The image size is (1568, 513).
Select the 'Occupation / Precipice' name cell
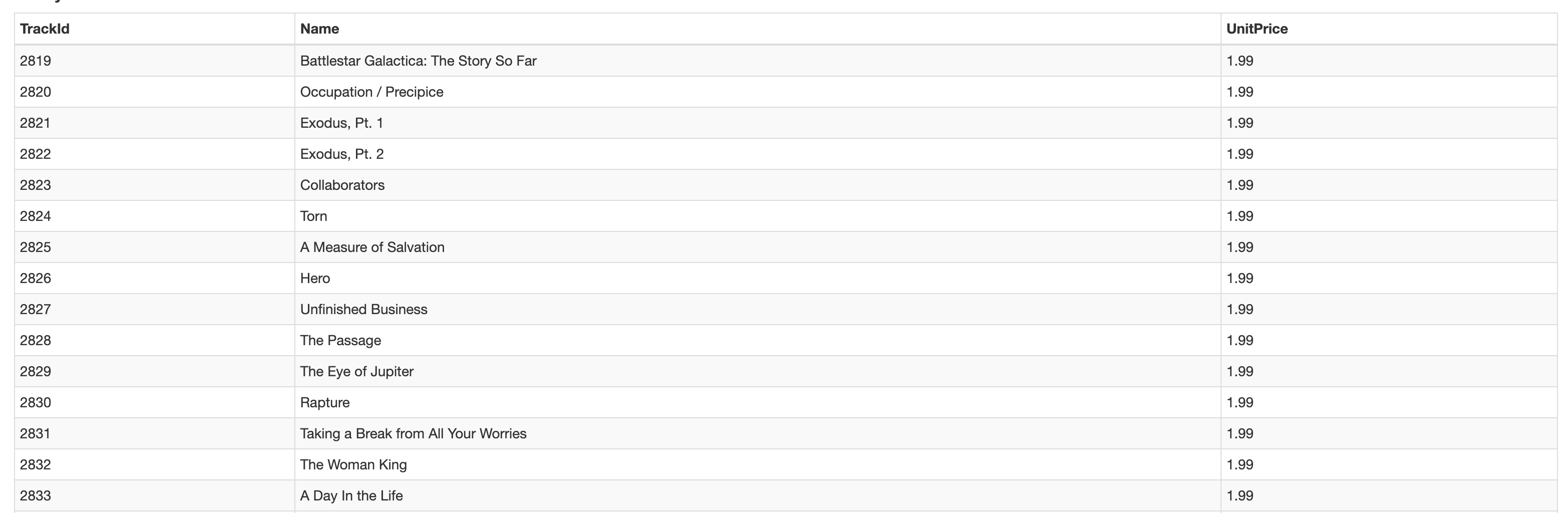click(371, 92)
